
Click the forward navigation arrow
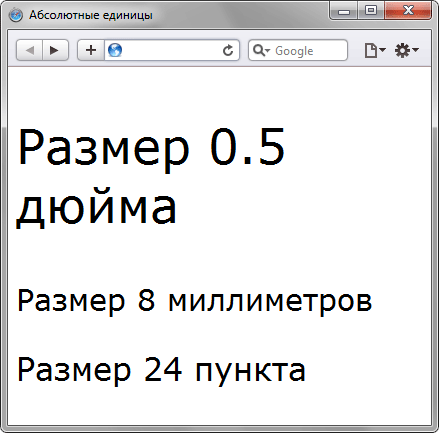(x=55, y=50)
